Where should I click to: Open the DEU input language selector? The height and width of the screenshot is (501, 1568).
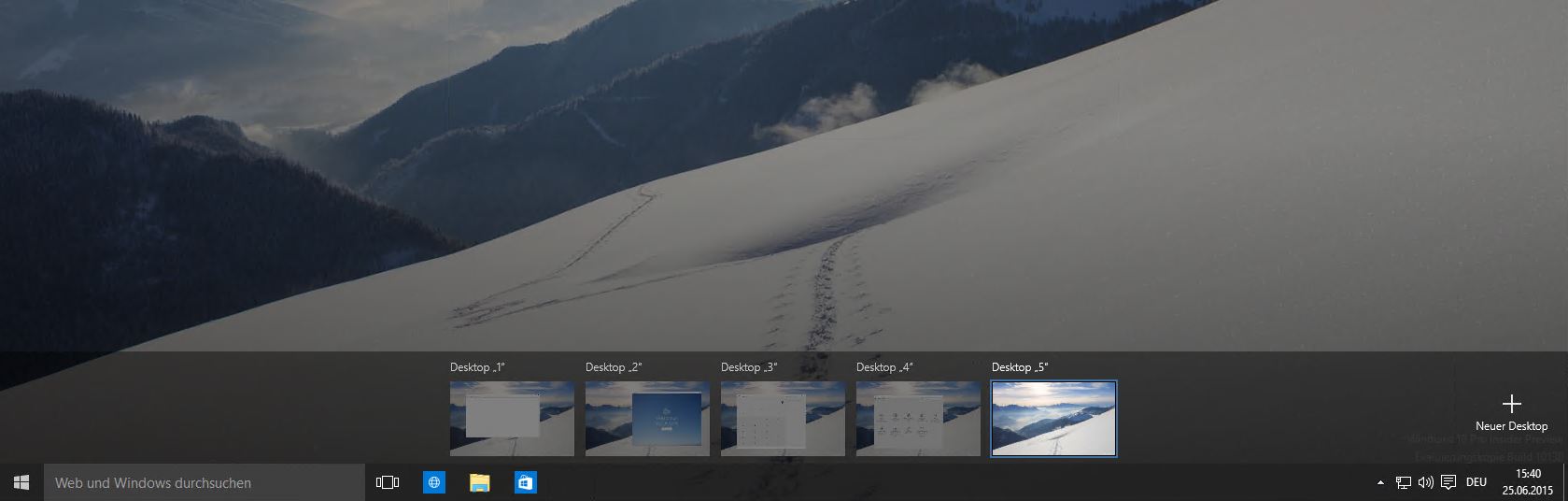[x=1476, y=482]
